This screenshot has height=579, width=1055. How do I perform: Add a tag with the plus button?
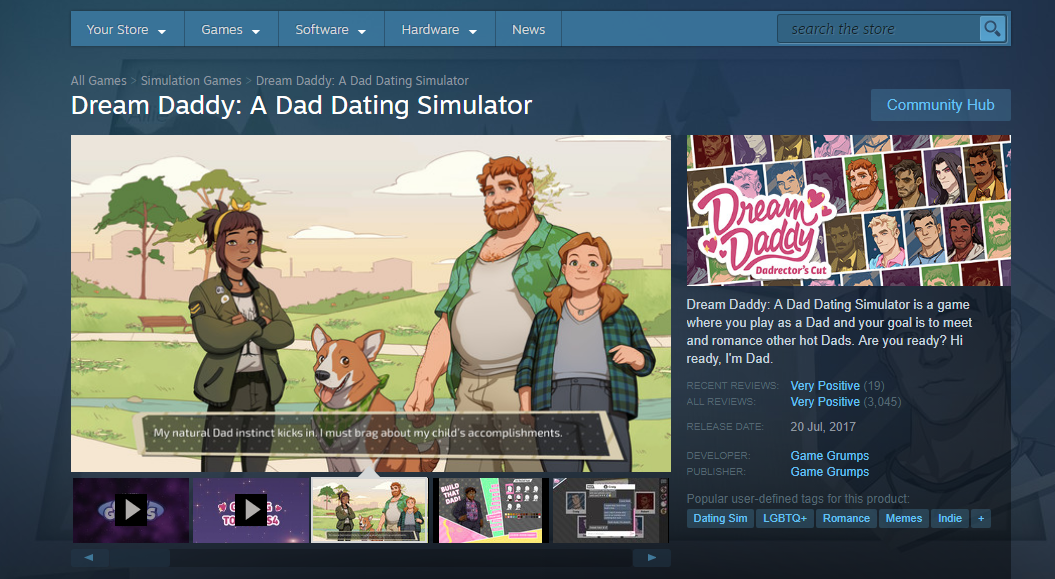point(981,518)
